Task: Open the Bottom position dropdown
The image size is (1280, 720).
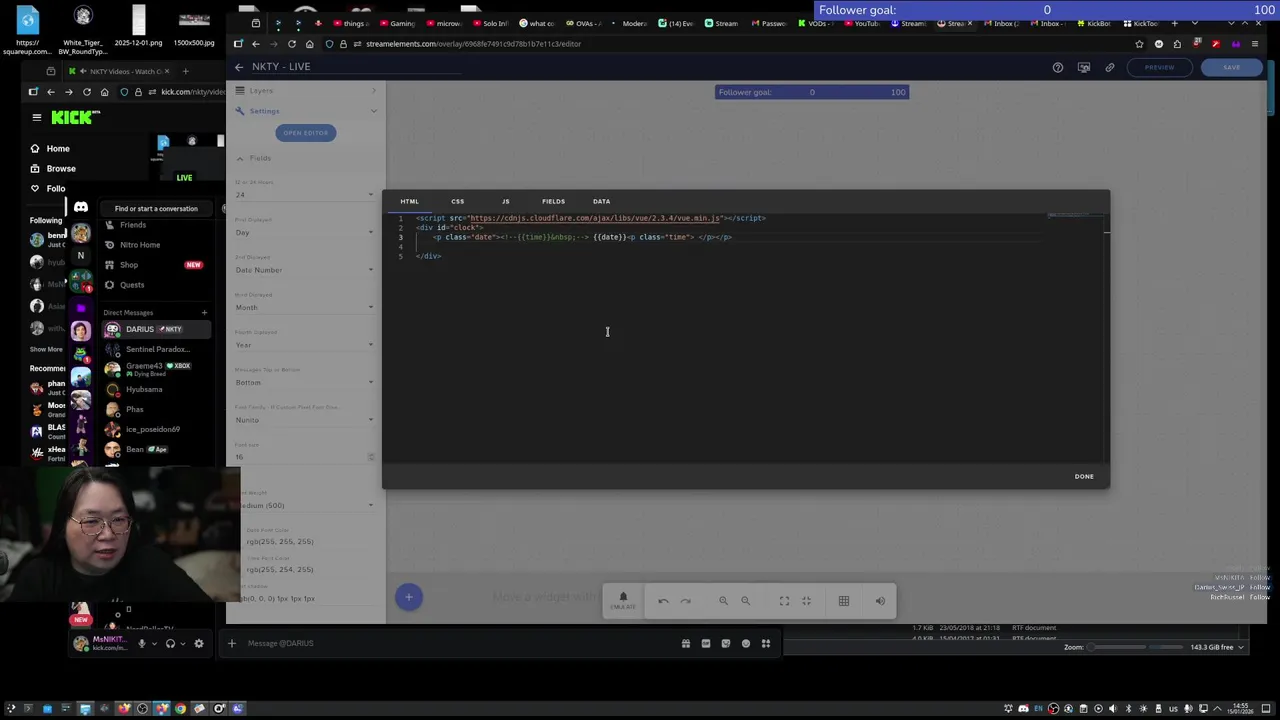Action: click(305, 382)
